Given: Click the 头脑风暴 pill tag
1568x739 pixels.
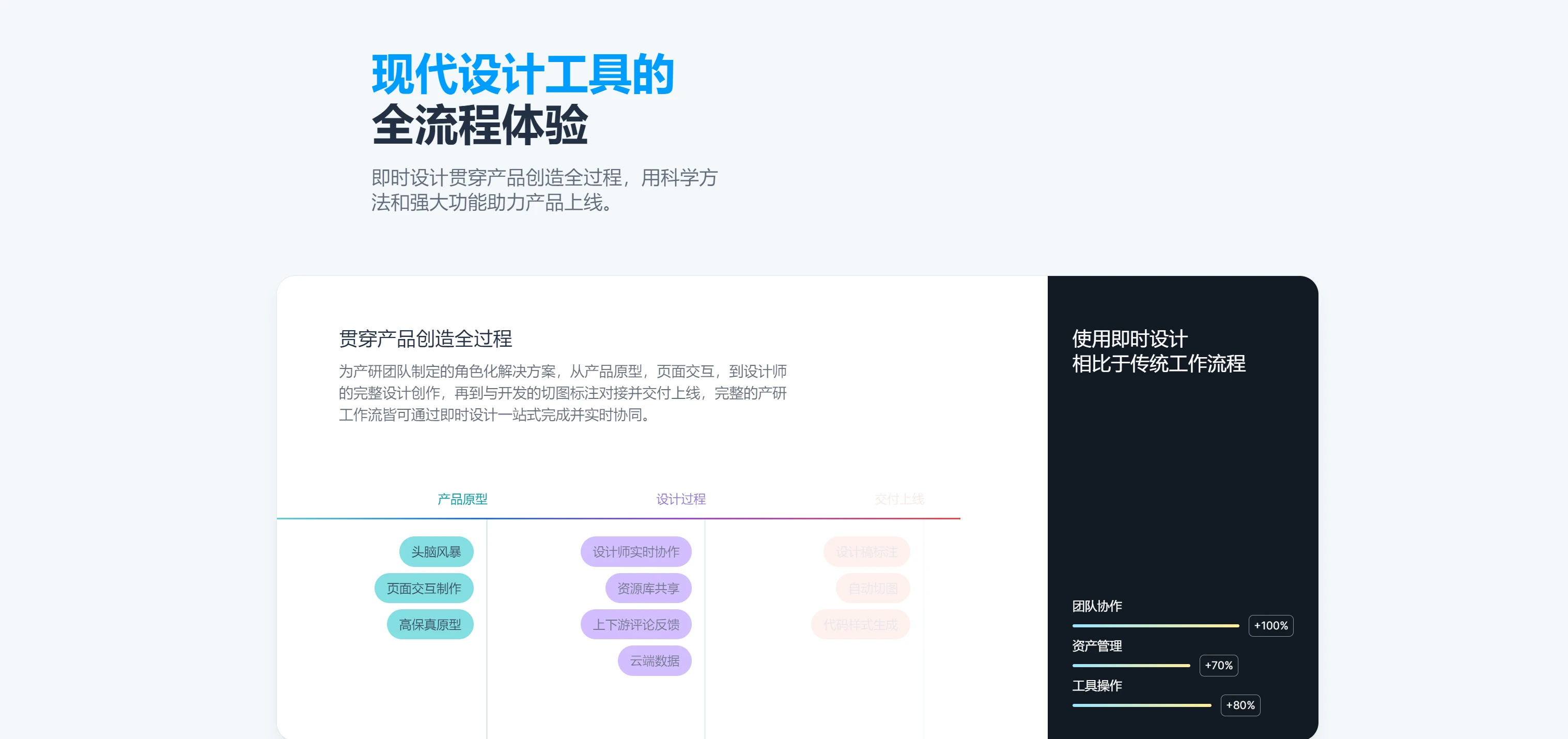Looking at the screenshot, I should (436, 551).
